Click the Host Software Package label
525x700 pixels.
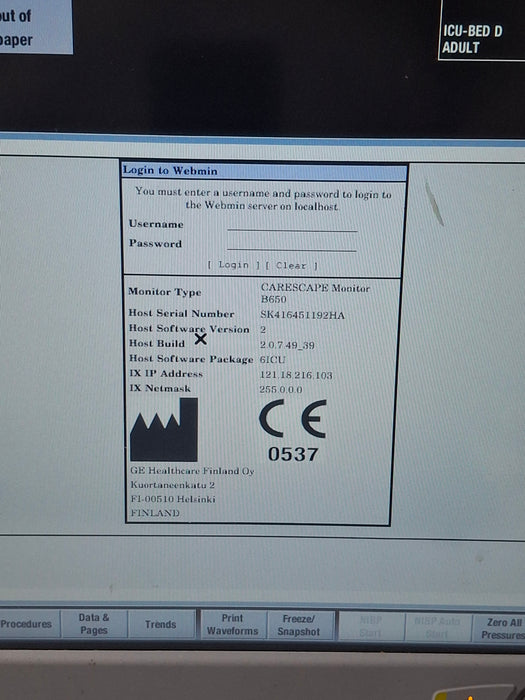pyautogui.click(x=191, y=359)
